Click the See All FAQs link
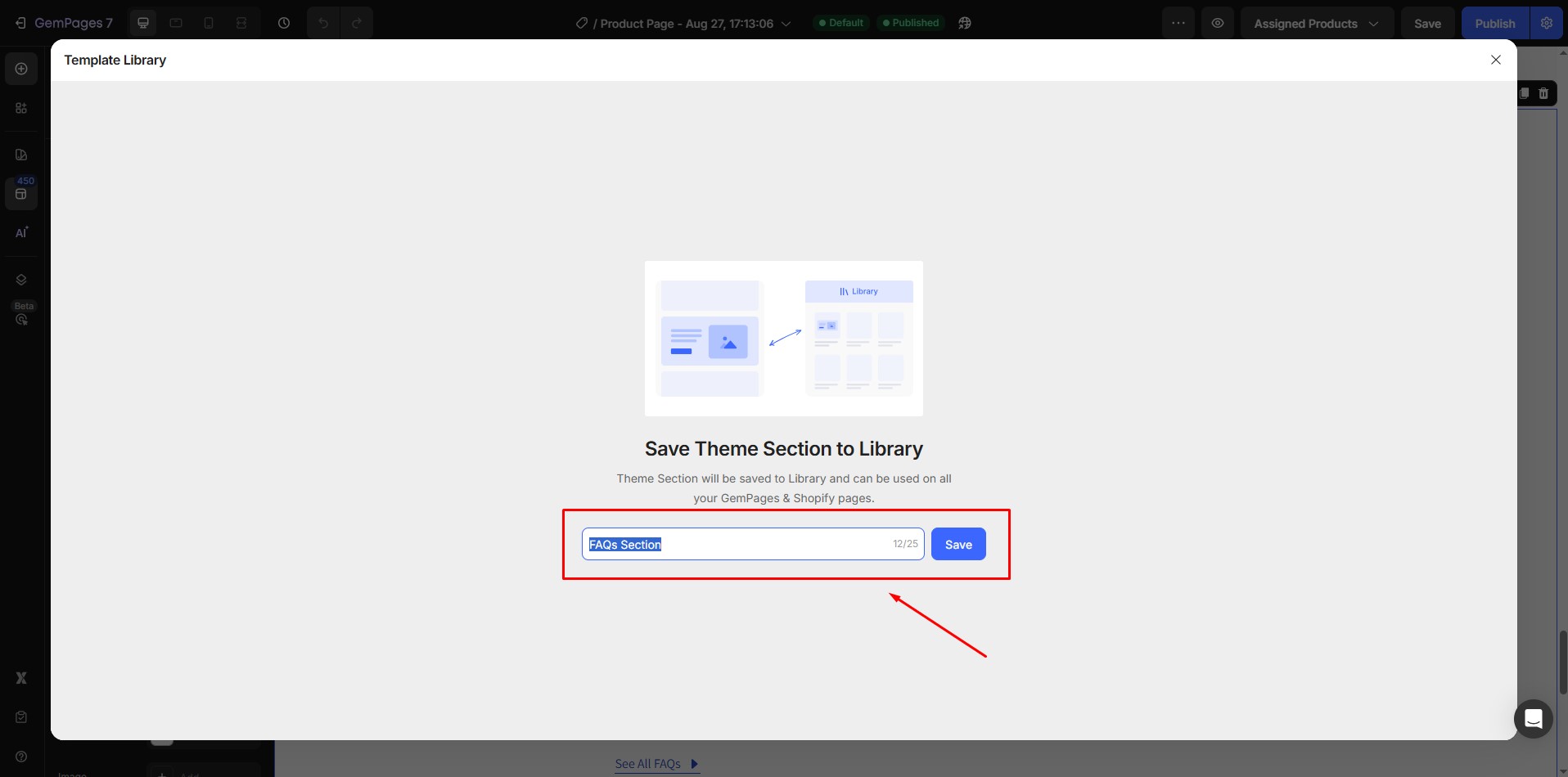The width and height of the screenshot is (1568, 777). 657,764
